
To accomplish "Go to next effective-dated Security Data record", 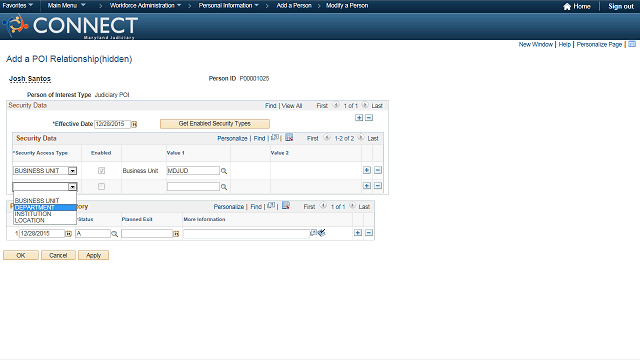I will pos(365,105).
